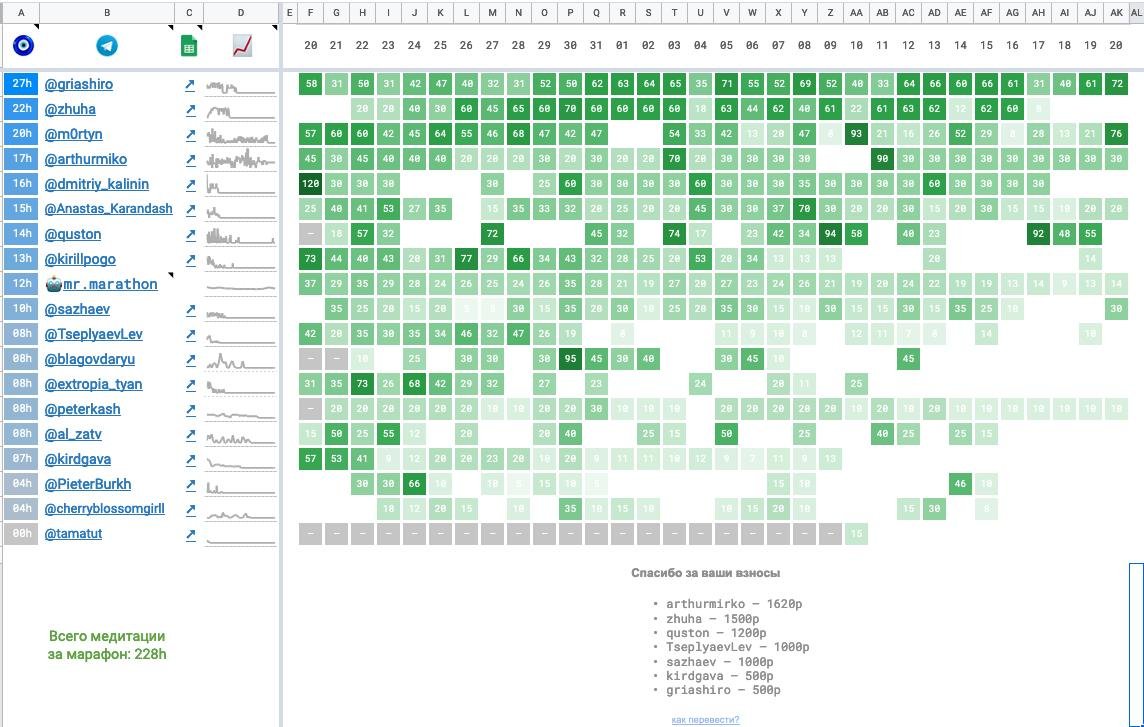This screenshot has height=727, width=1144.
Task: Click the green Google Sheets icon
Action: pos(188,46)
